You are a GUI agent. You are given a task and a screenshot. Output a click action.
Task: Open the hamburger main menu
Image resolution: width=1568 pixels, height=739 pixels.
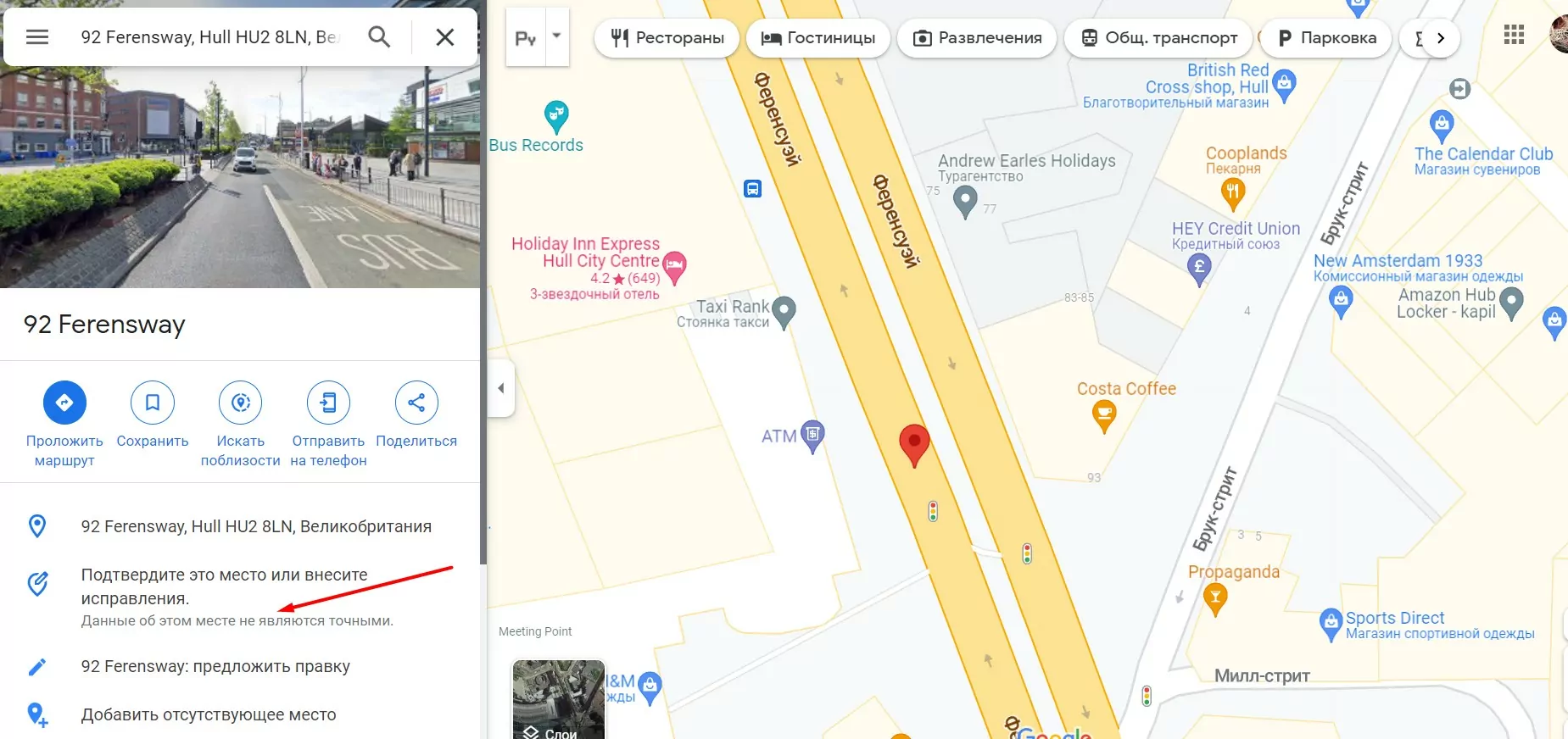(x=37, y=37)
